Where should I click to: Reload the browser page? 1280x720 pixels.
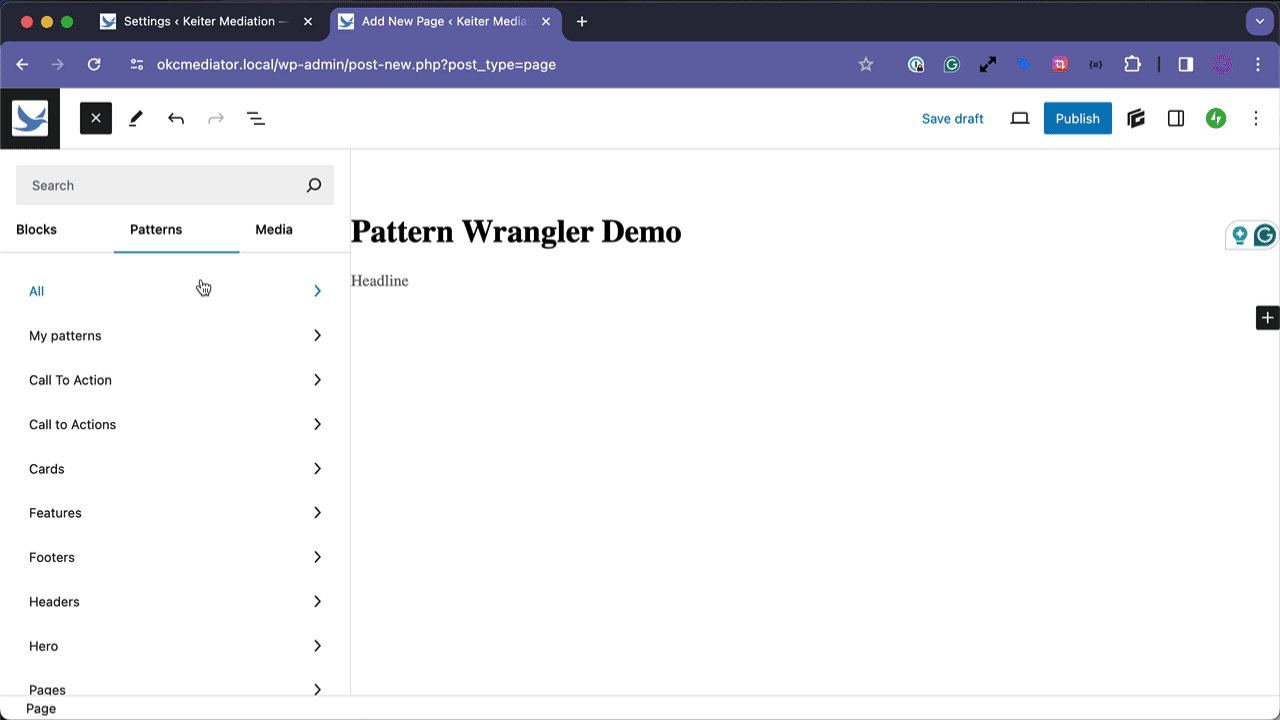click(94, 64)
